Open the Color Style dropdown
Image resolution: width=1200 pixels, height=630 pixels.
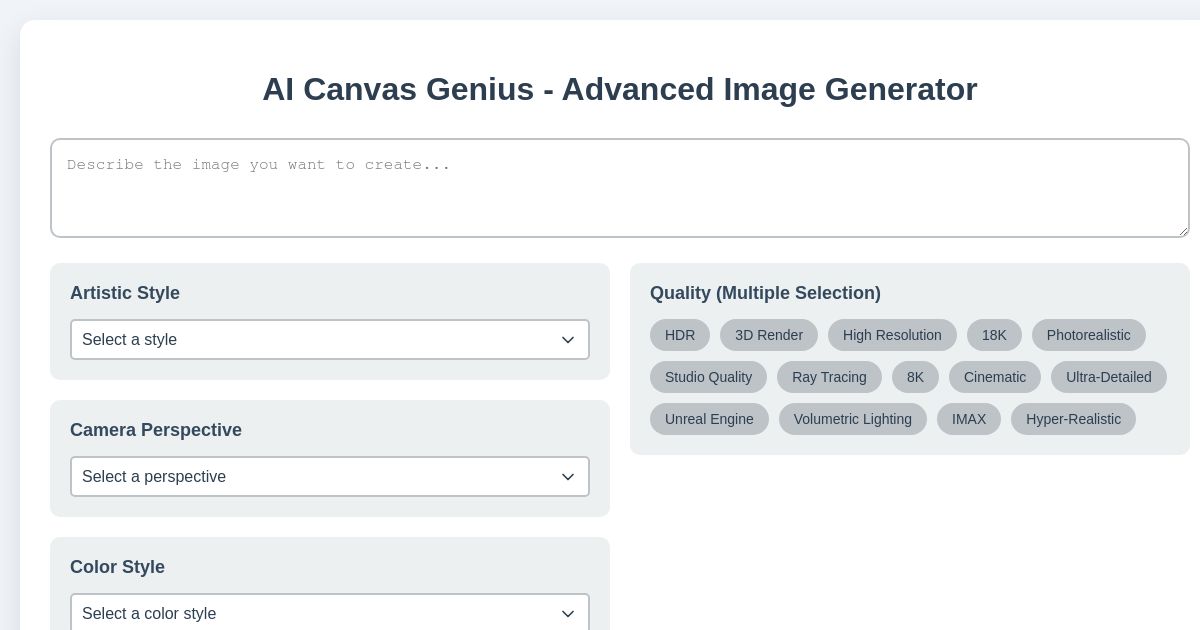tap(330, 614)
